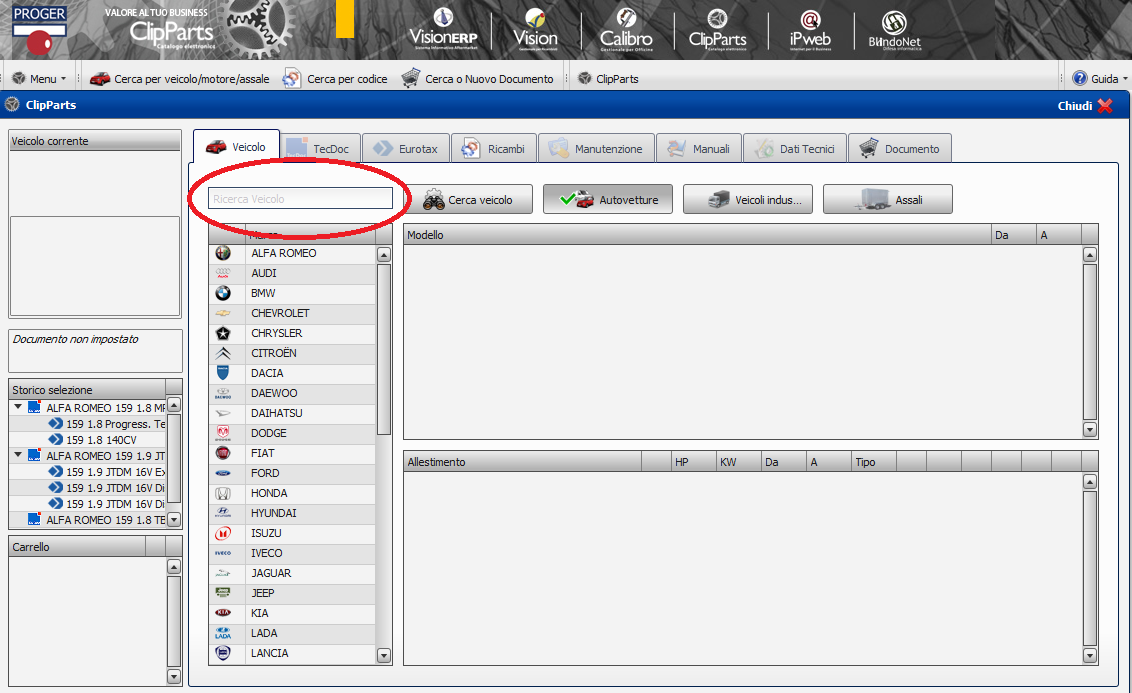Click Cerca per veicolo/motore/assale
Viewport: 1132px width, 693px height.
[180, 79]
